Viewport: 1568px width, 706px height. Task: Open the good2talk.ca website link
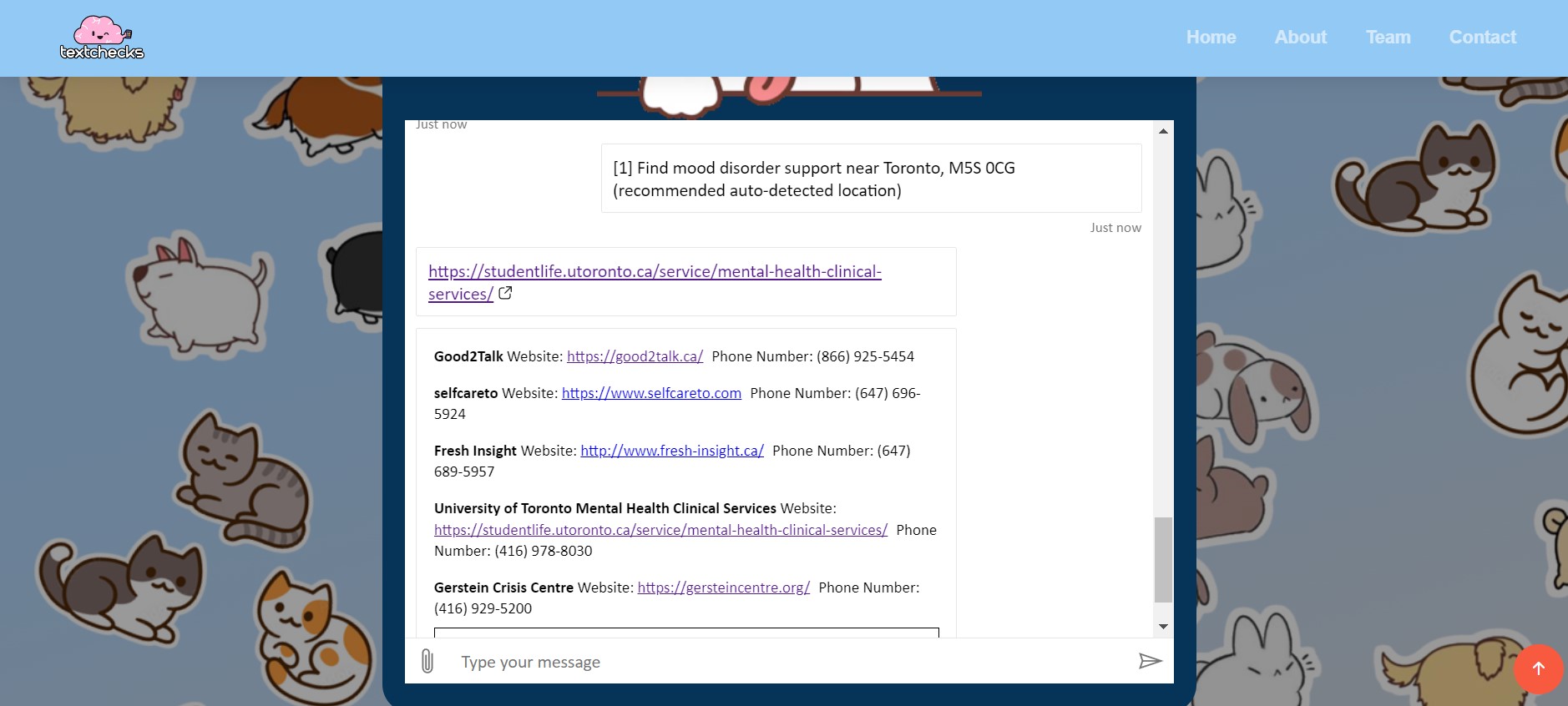click(635, 356)
